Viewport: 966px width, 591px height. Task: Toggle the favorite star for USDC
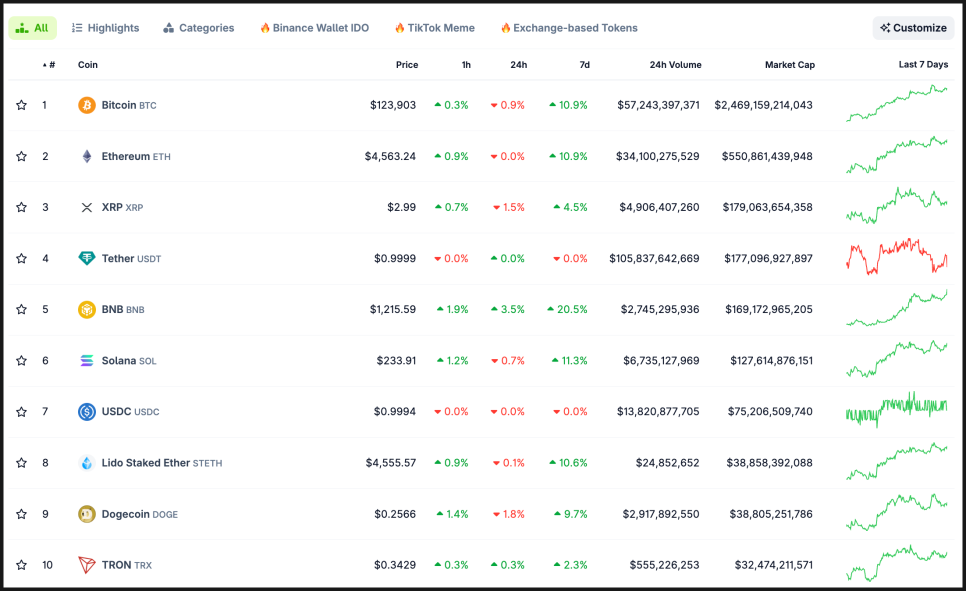pyautogui.click(x=21, y=412)
